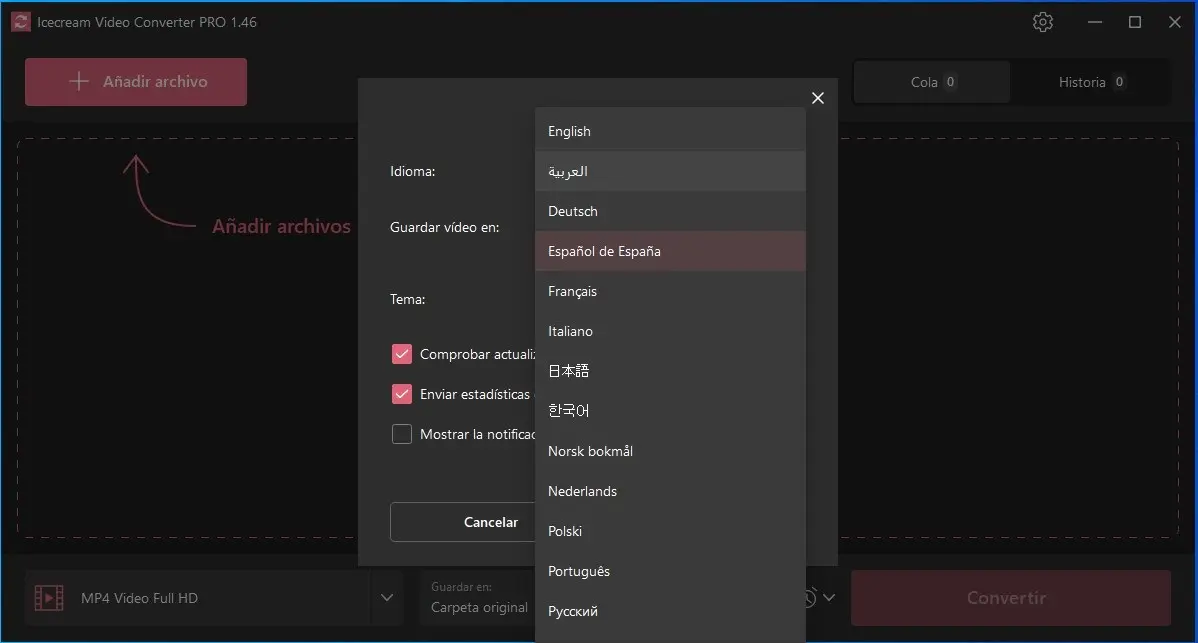Maximize the application window
The height and width of the screenshot is (643, 1198).
(x=1135, y=22)
